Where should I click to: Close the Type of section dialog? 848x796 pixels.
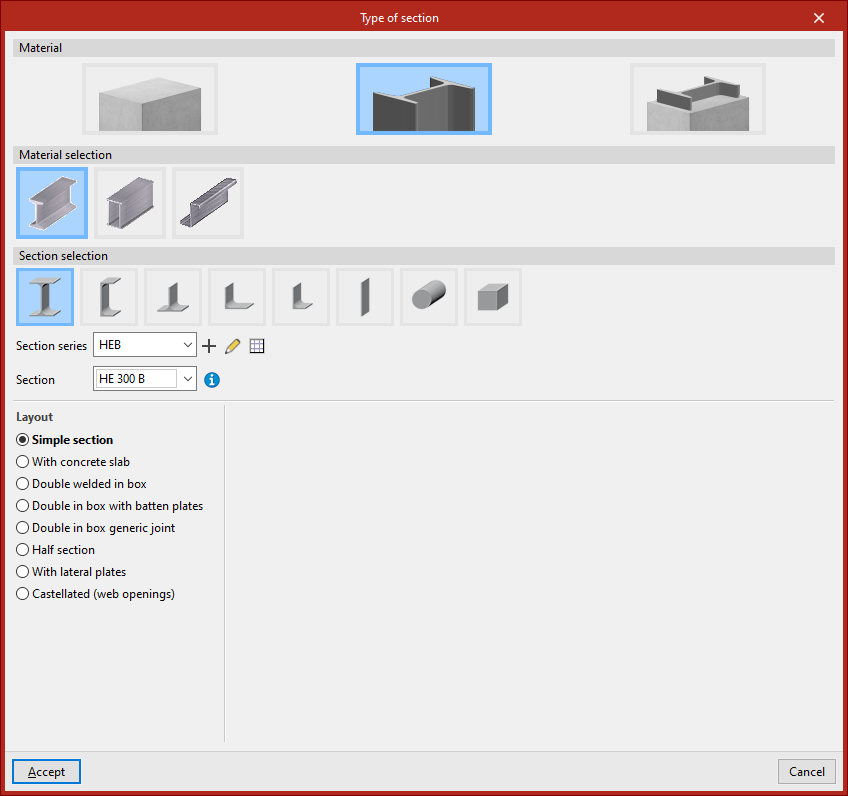point(819,18)
